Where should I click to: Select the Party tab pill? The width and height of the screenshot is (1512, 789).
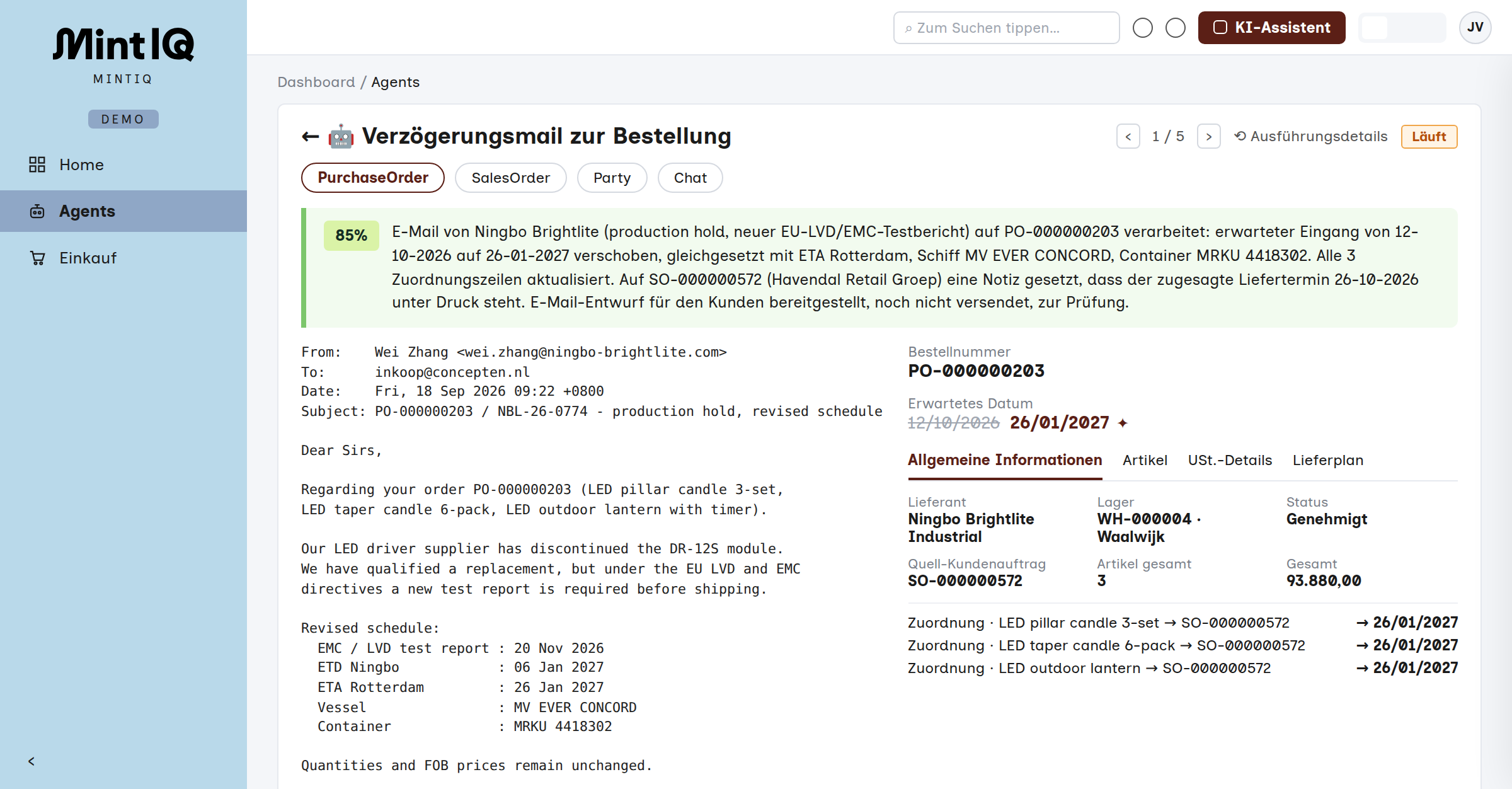tap(612, 178)
